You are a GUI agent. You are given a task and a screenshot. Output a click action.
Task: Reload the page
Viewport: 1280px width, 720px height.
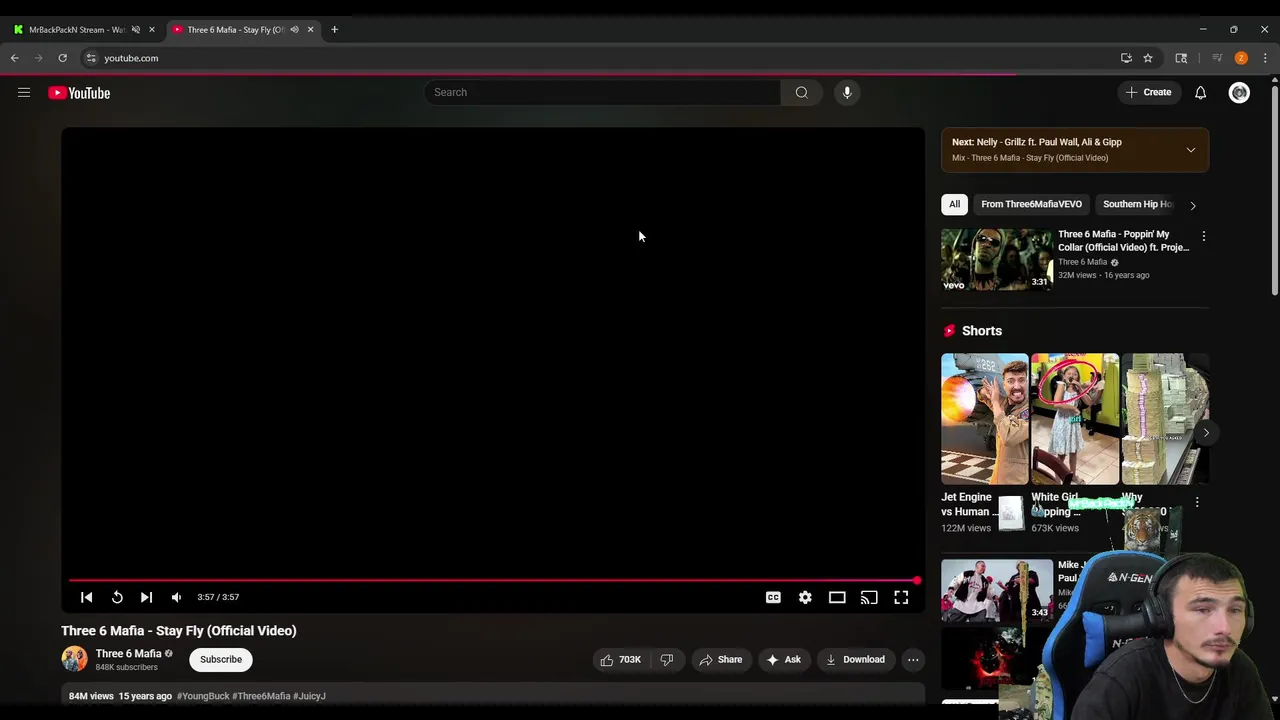pyautogui.click(x=62, y=58)
